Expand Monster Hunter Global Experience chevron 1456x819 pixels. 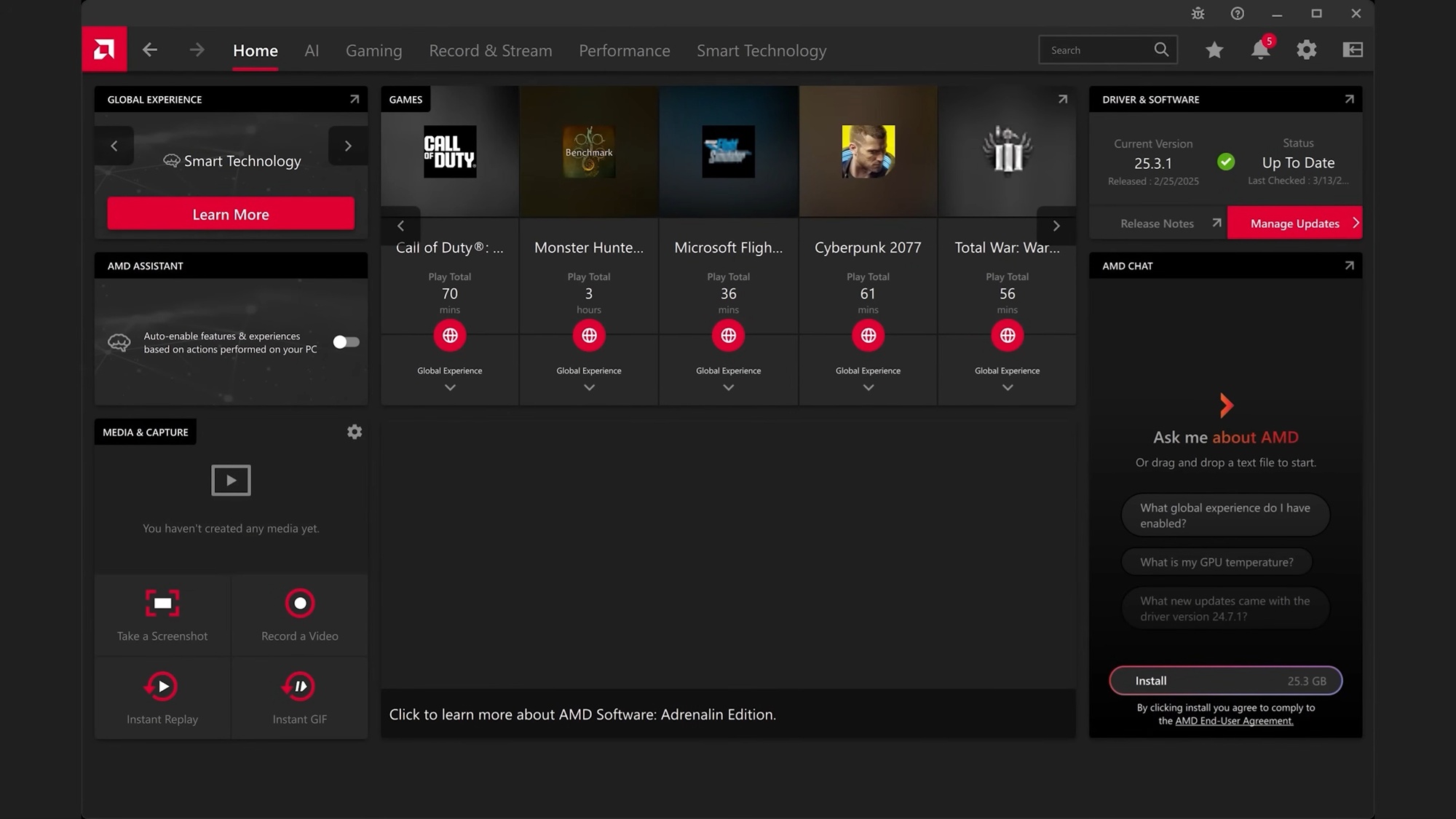(589, 387)
